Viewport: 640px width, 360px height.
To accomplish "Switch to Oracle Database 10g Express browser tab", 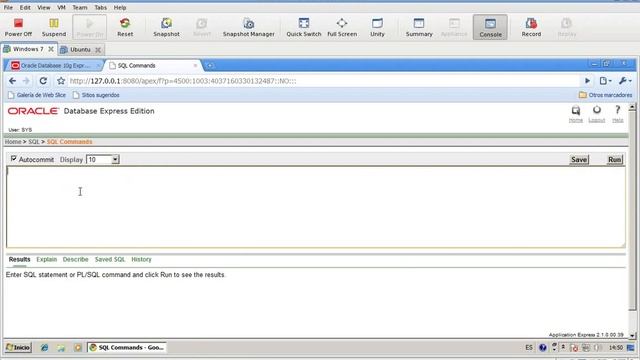I will 55,65.
